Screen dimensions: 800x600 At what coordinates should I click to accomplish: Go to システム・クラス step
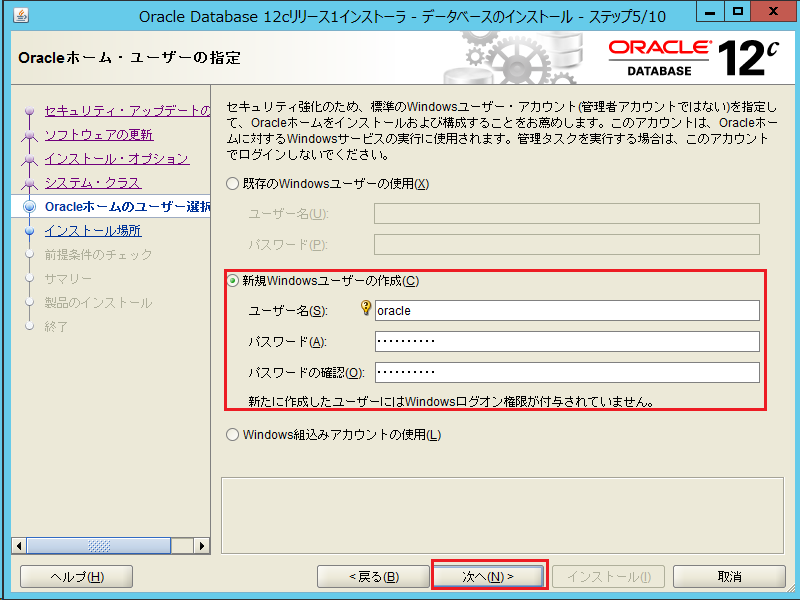tap(93, 183)
